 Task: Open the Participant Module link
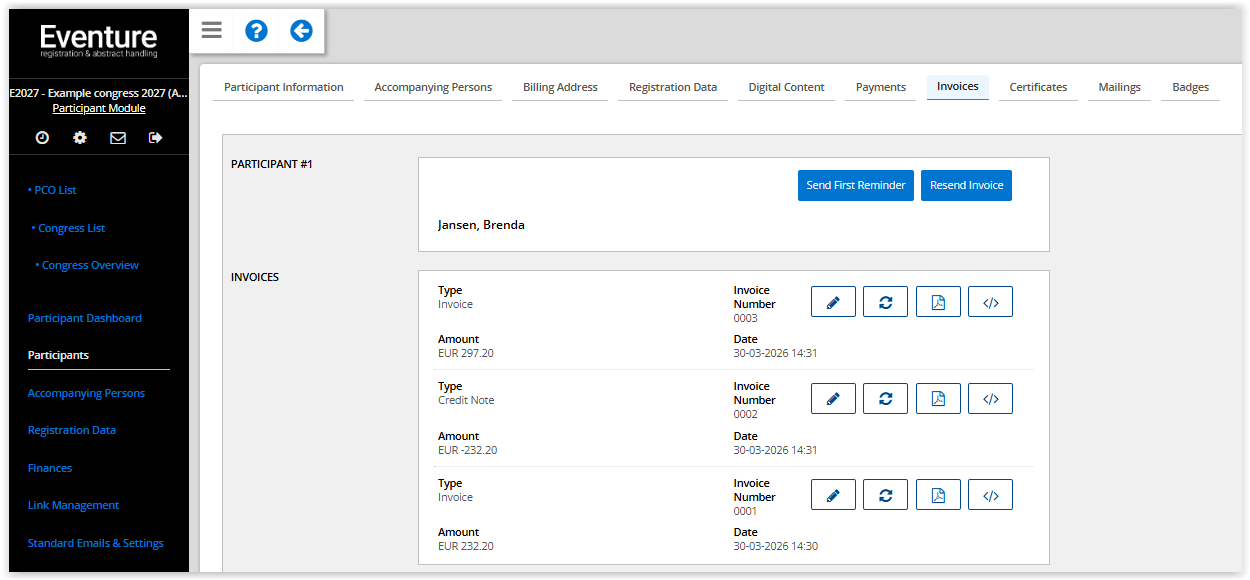click(x=99, y=108)
